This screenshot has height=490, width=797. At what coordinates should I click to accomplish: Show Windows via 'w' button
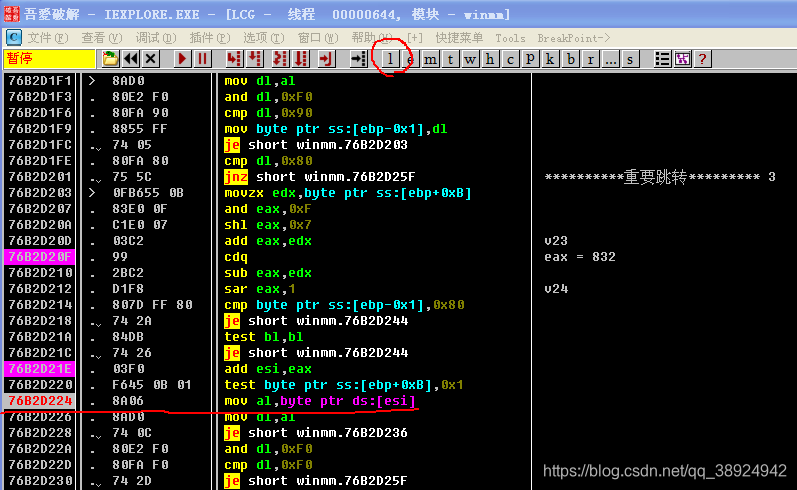pos(470,59)
